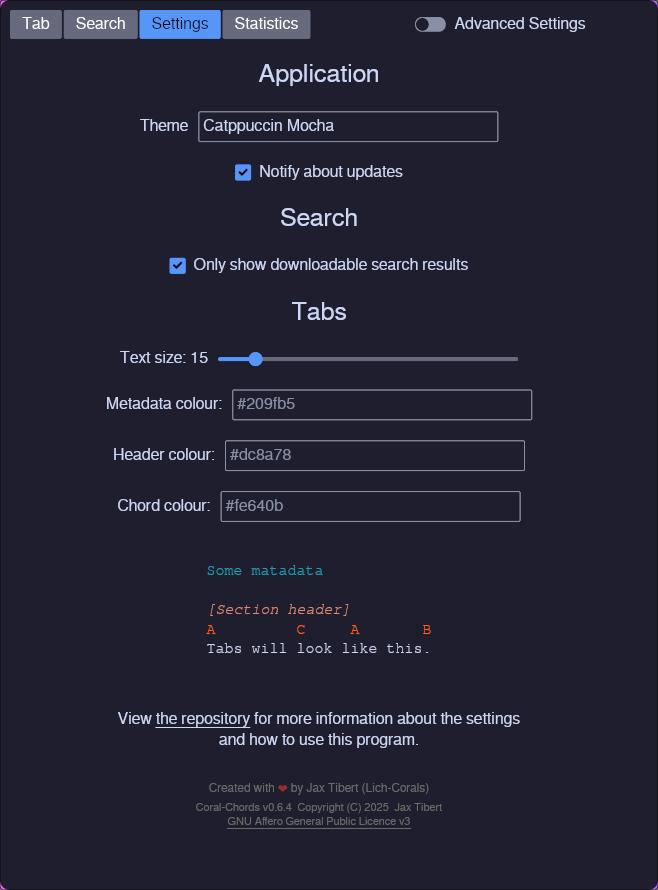
Task: Click the 'Tabs will look like this.' line
Action: [x=318, y=649]
